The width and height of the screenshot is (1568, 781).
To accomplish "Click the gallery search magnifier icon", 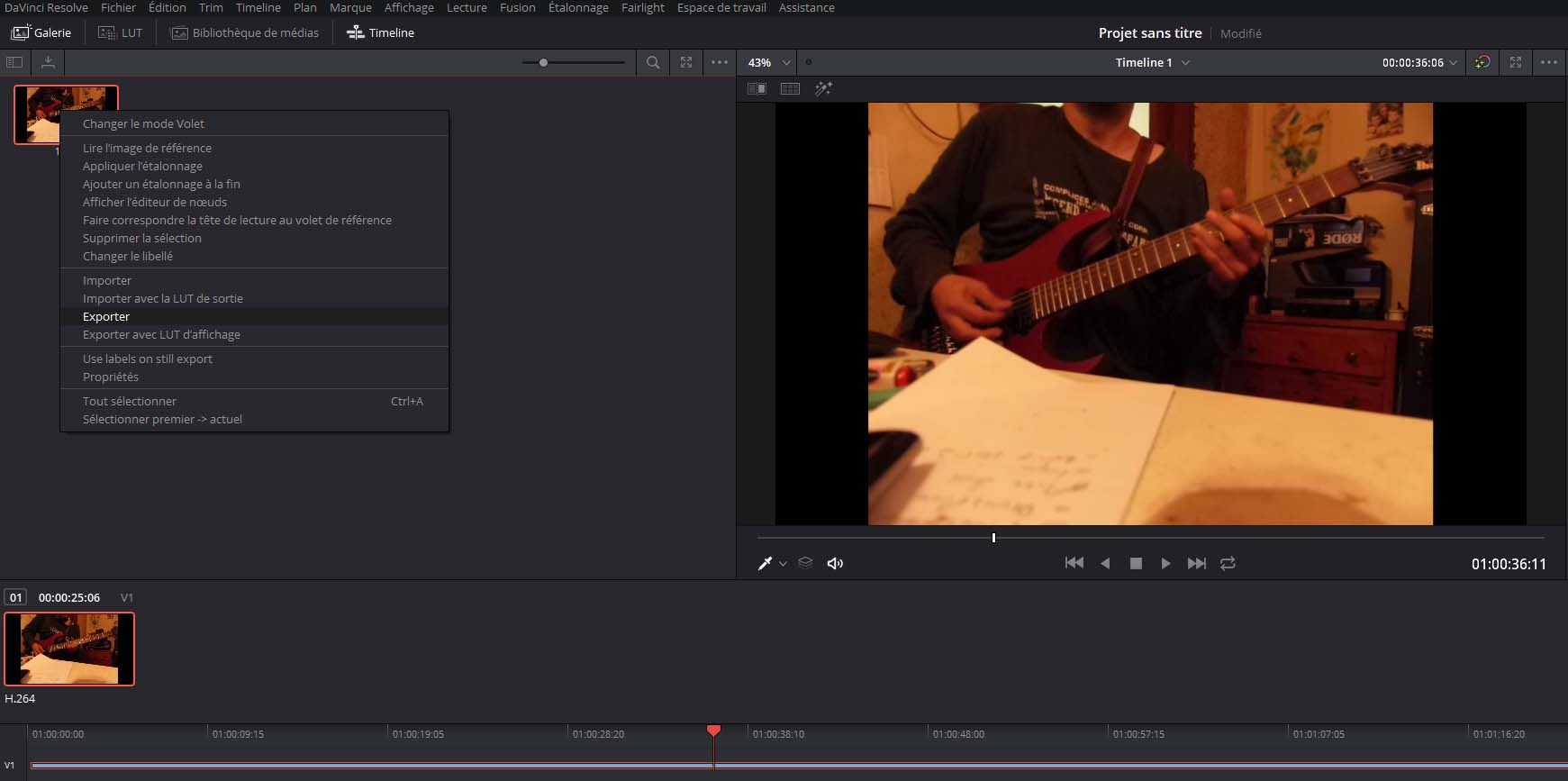I will click(x=653, y=62).
